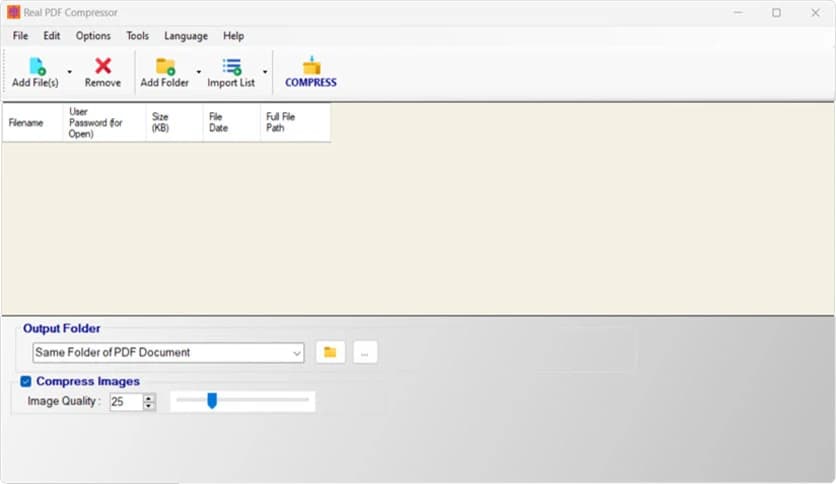Open the Same Folder of PDF Document combo box

pos(168,353)
